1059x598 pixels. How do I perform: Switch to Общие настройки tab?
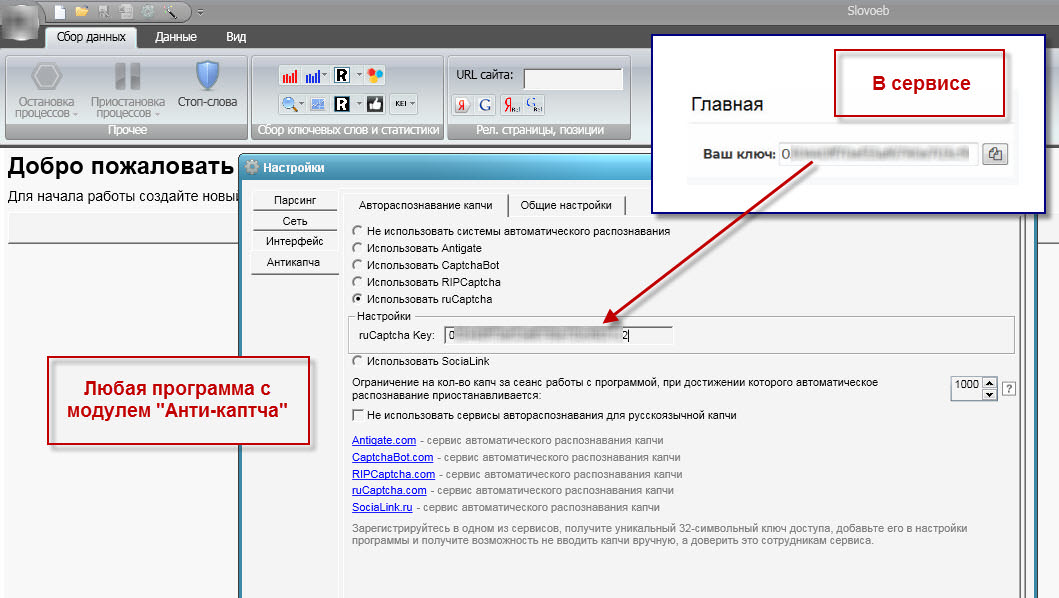pos(566,205)
